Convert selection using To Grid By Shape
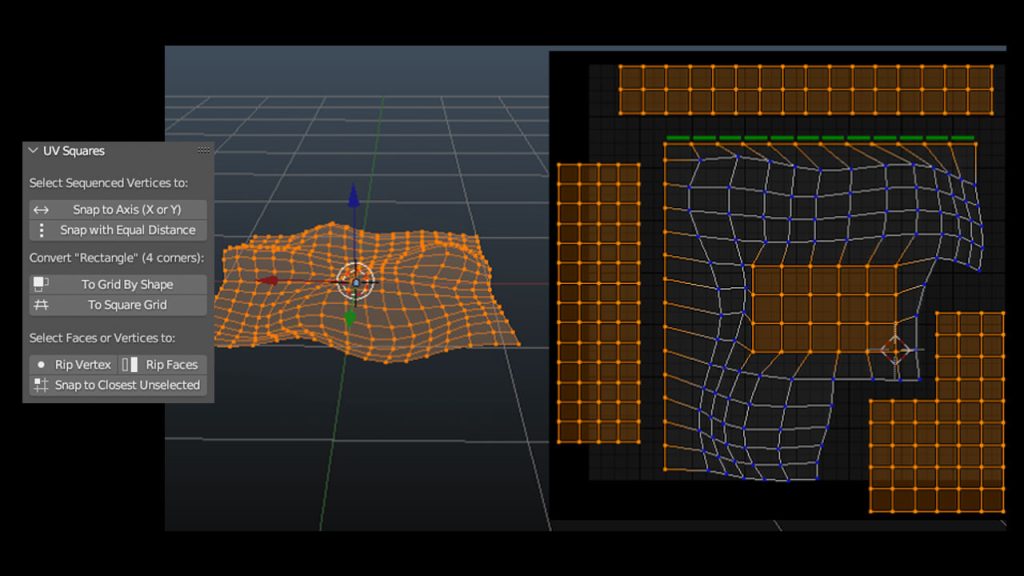This screenshot has height=576, width=1024. pos(118,285)
